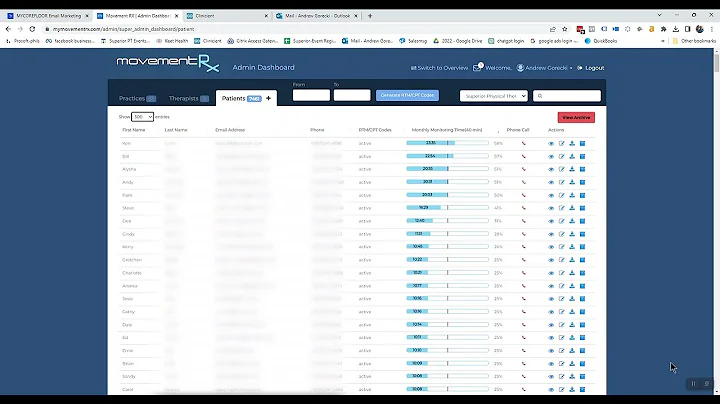720x404 pixels.
Task: Click the download icon in Deb's row
Action: tap(572, 221)
